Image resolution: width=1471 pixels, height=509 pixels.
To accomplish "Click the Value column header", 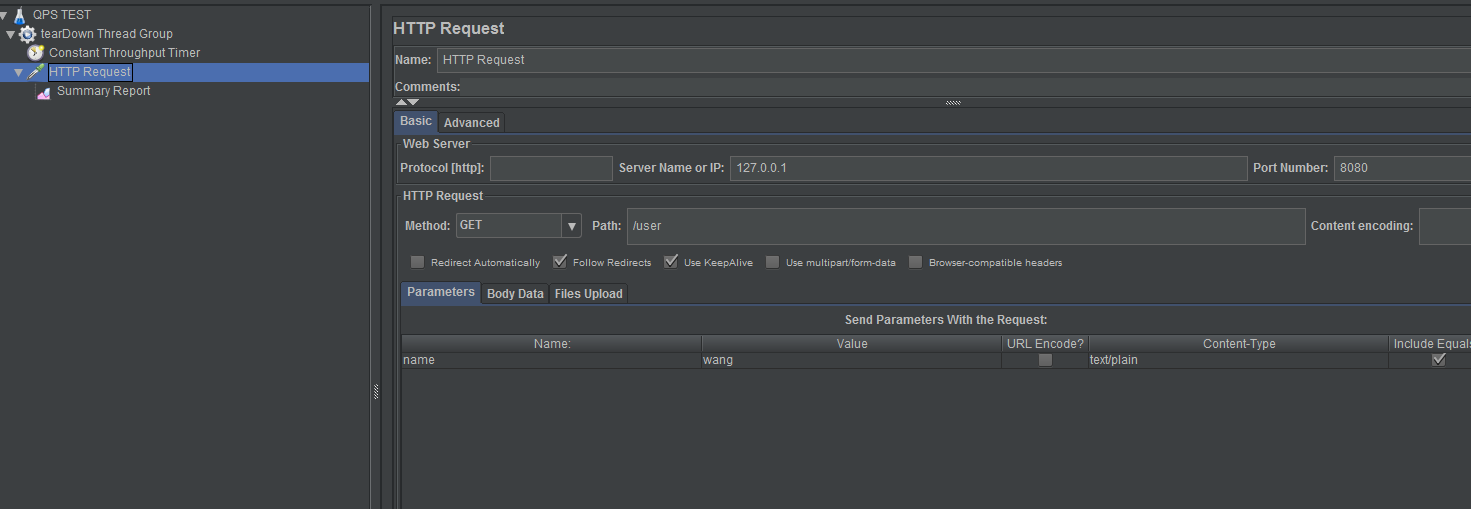I will click(x=852, y=343).
